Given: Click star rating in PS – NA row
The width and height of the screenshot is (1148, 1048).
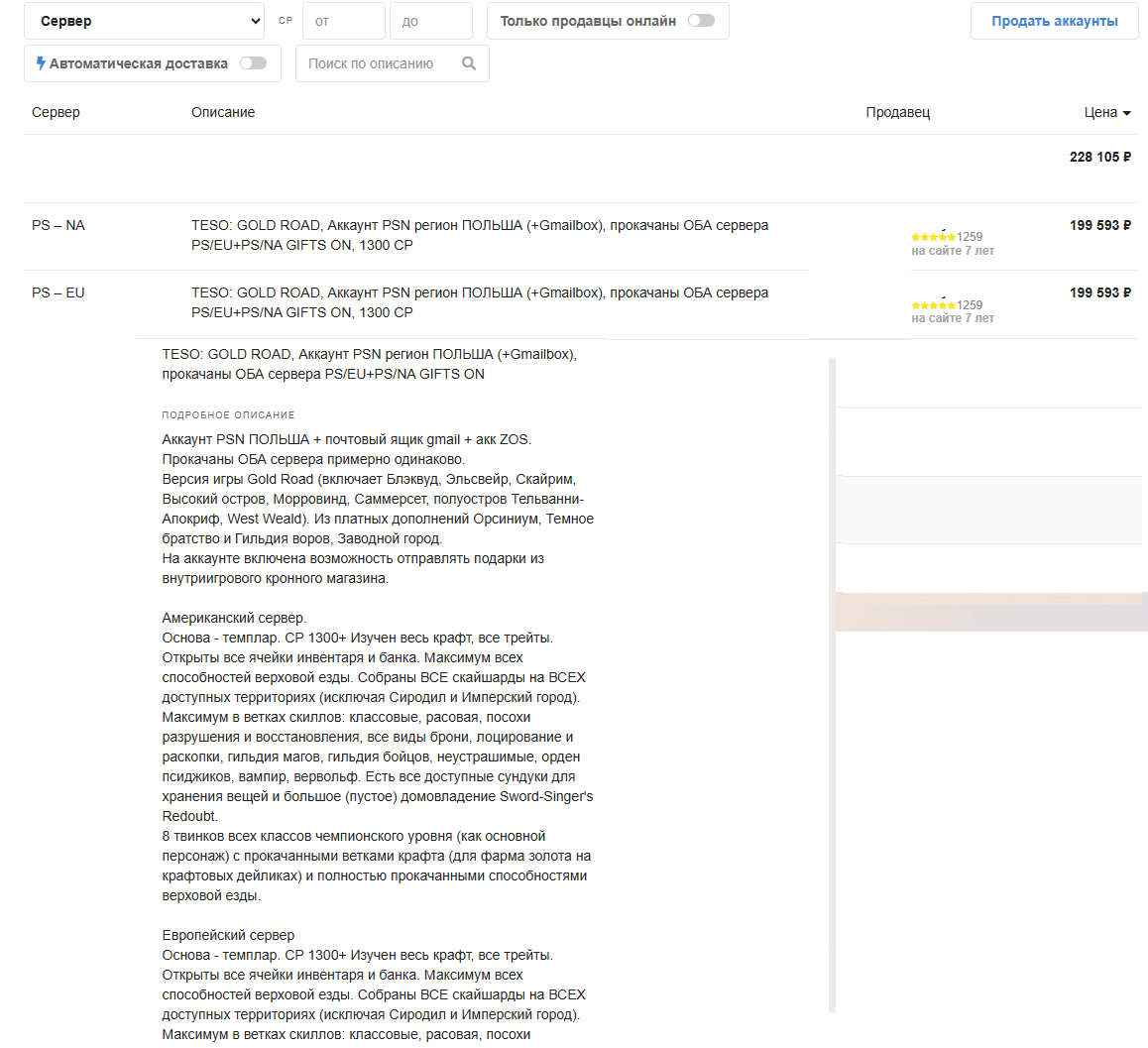Looking at the screenshot, I should (934, 237).
